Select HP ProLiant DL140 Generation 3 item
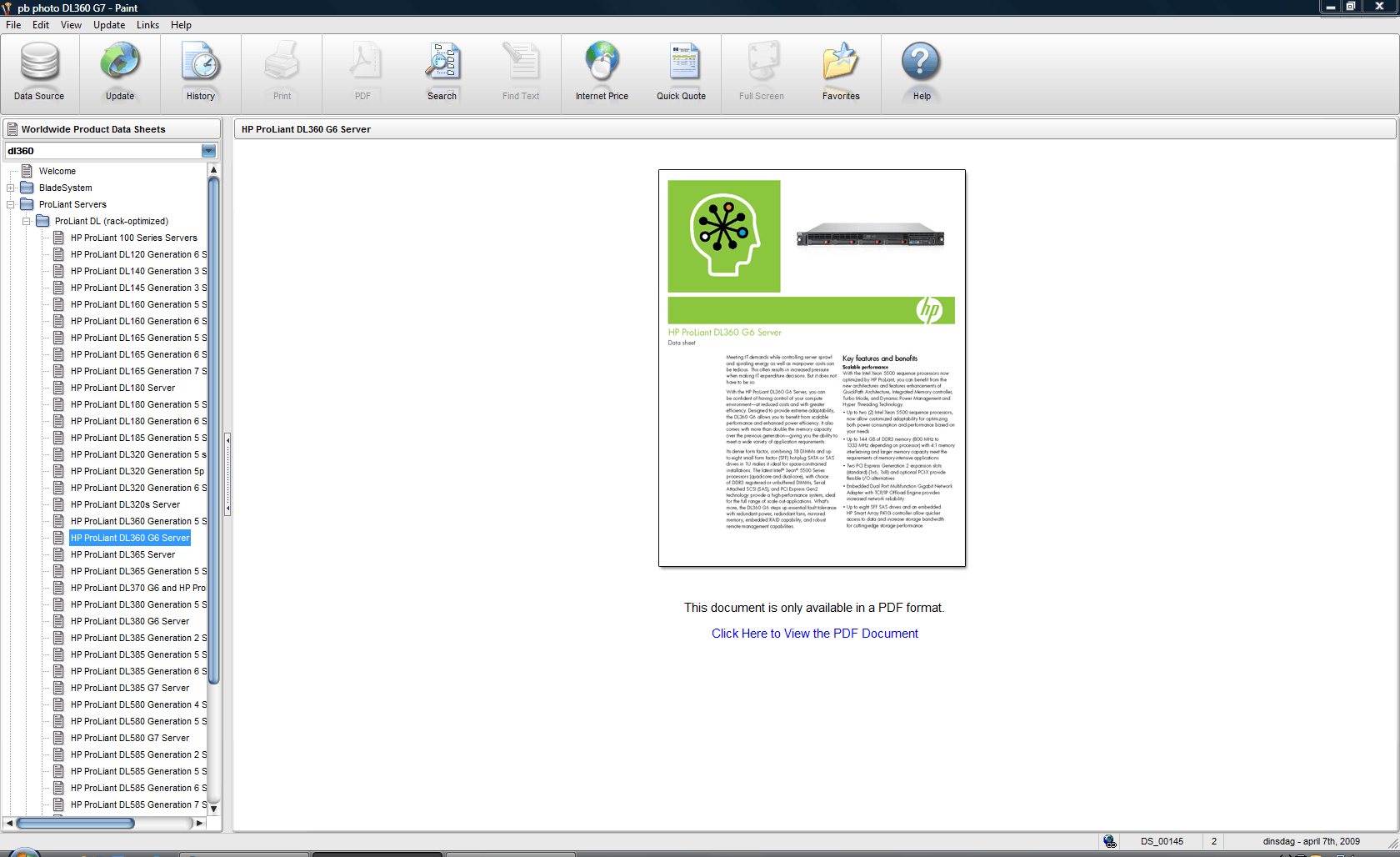 pos(138,271)
